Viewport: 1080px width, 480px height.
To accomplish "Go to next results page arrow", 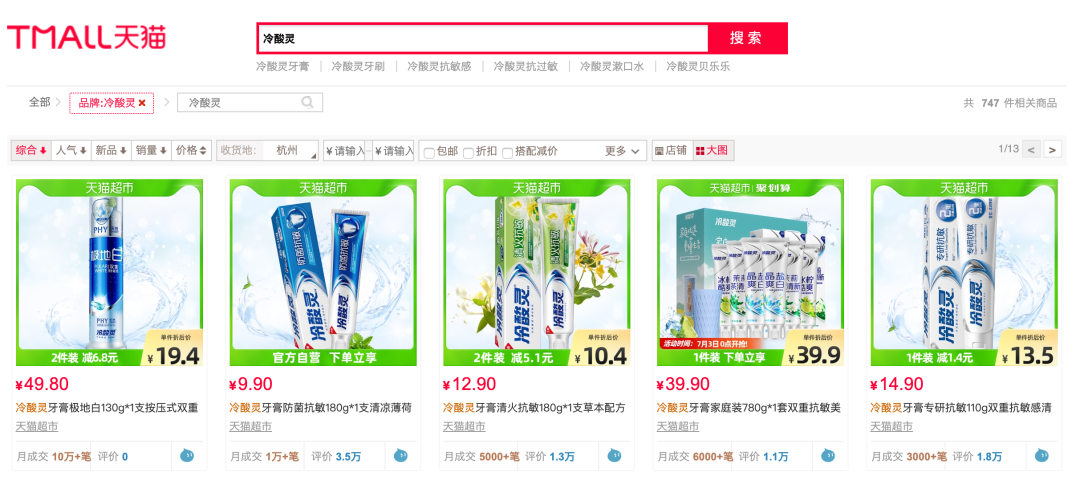I will point(1052,149).
